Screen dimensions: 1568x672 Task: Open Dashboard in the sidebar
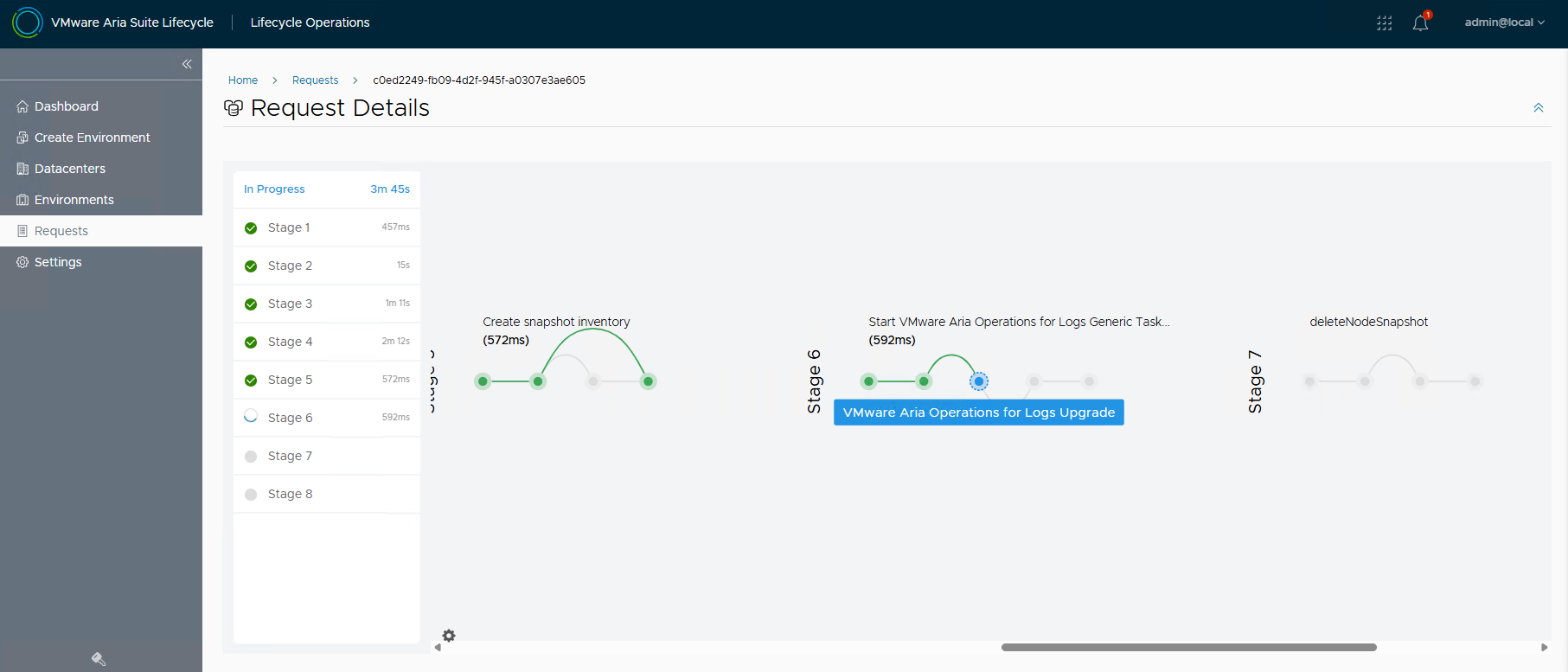coord(67,106)
